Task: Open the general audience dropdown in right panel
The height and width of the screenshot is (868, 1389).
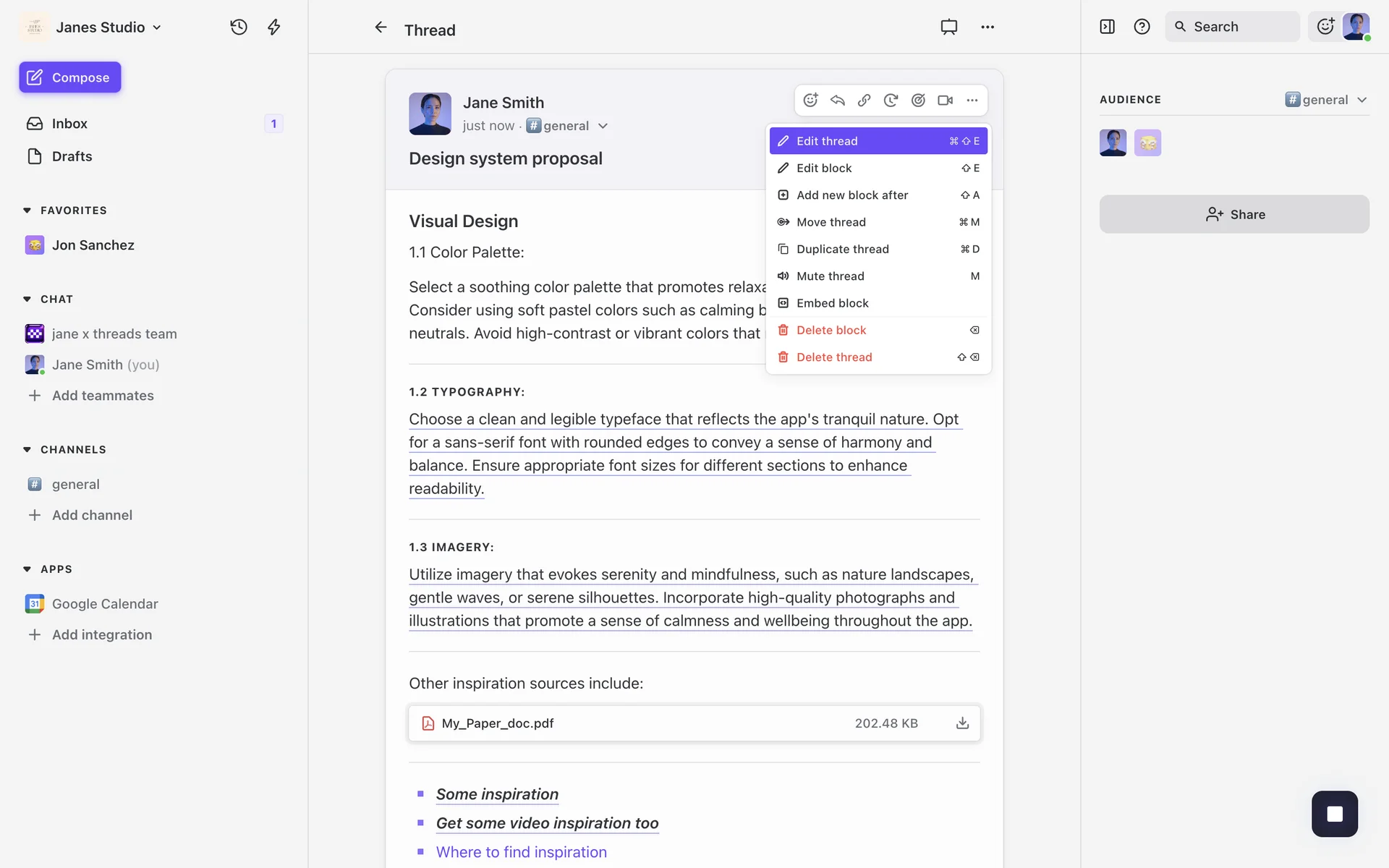Action: click(x=1327, y=100)
